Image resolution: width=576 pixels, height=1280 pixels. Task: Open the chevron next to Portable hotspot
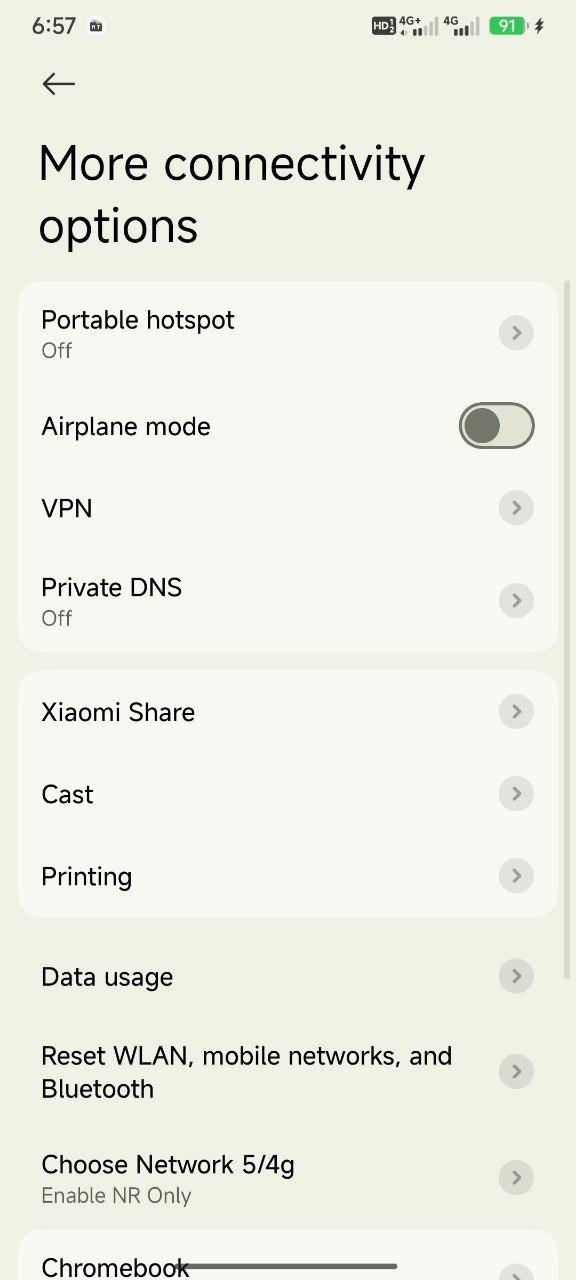point(516,333)
